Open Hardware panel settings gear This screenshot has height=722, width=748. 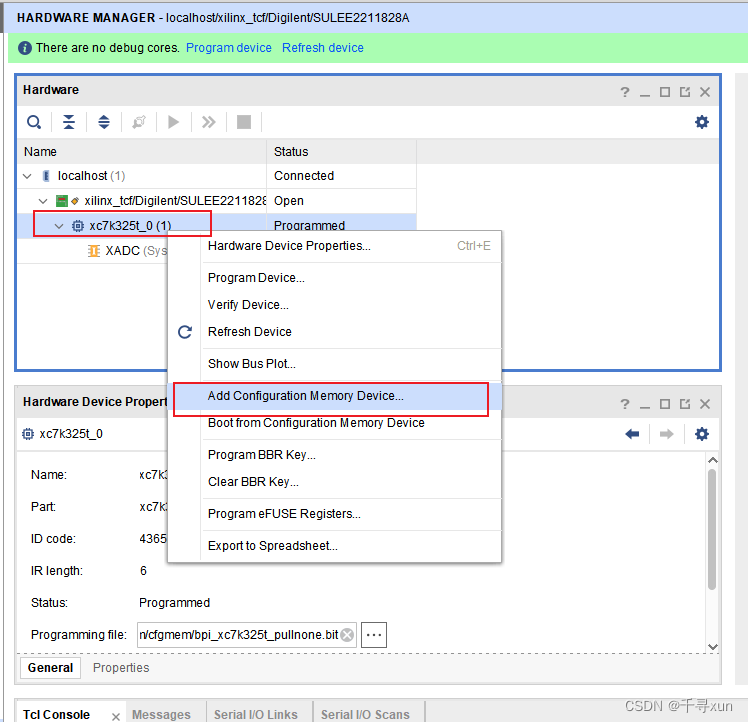coord(701,122)
